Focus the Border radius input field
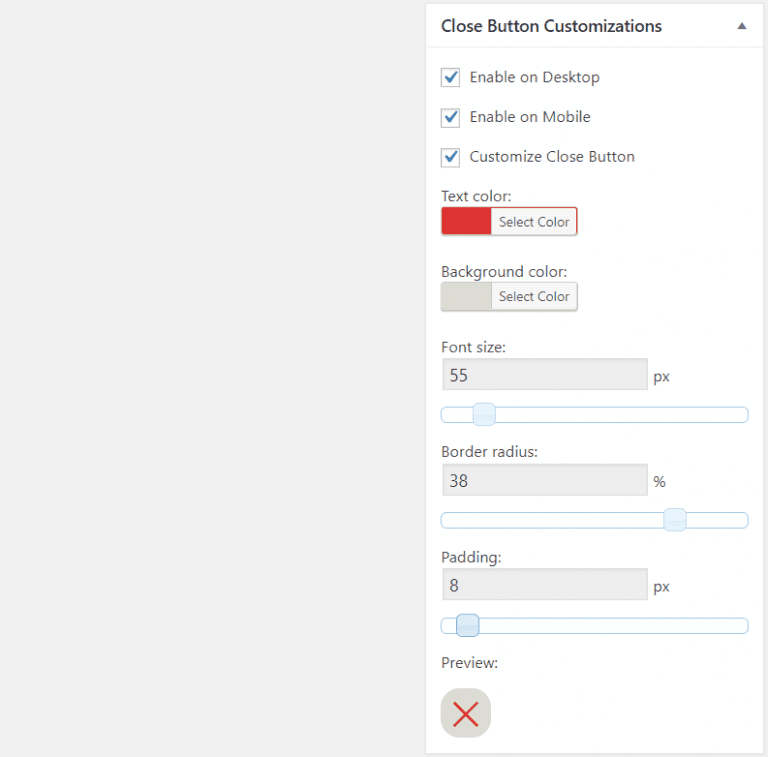Screen dimensions: 768x757 pos(544,481)
